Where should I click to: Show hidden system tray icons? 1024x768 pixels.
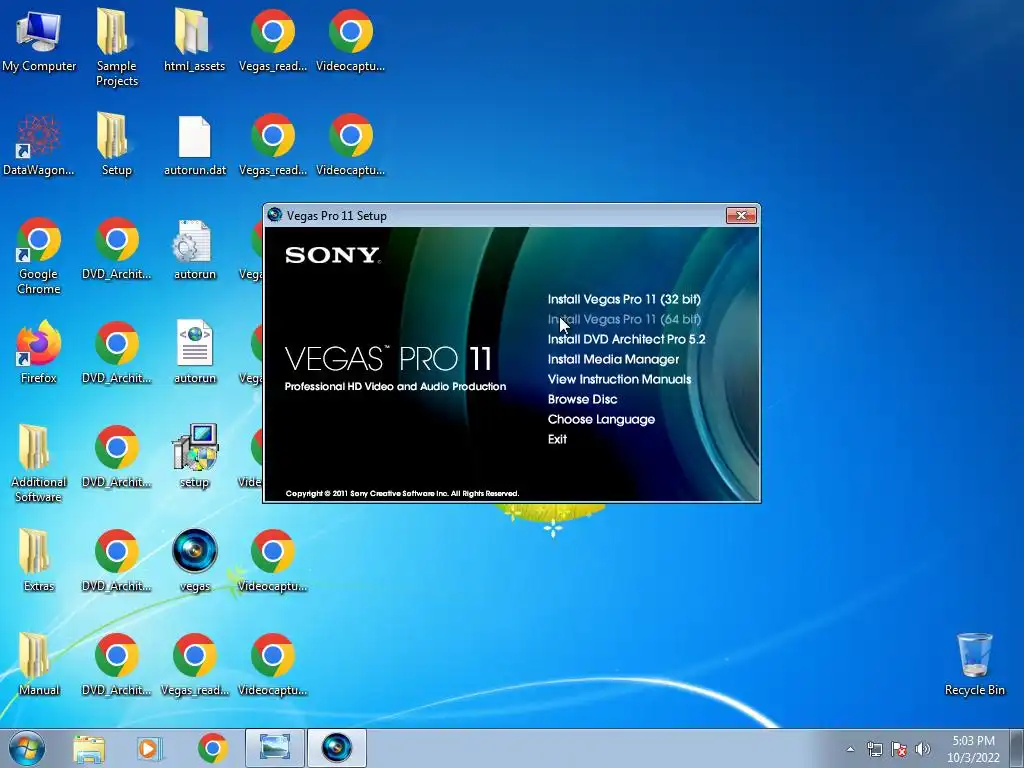click(x=850, y=749)
